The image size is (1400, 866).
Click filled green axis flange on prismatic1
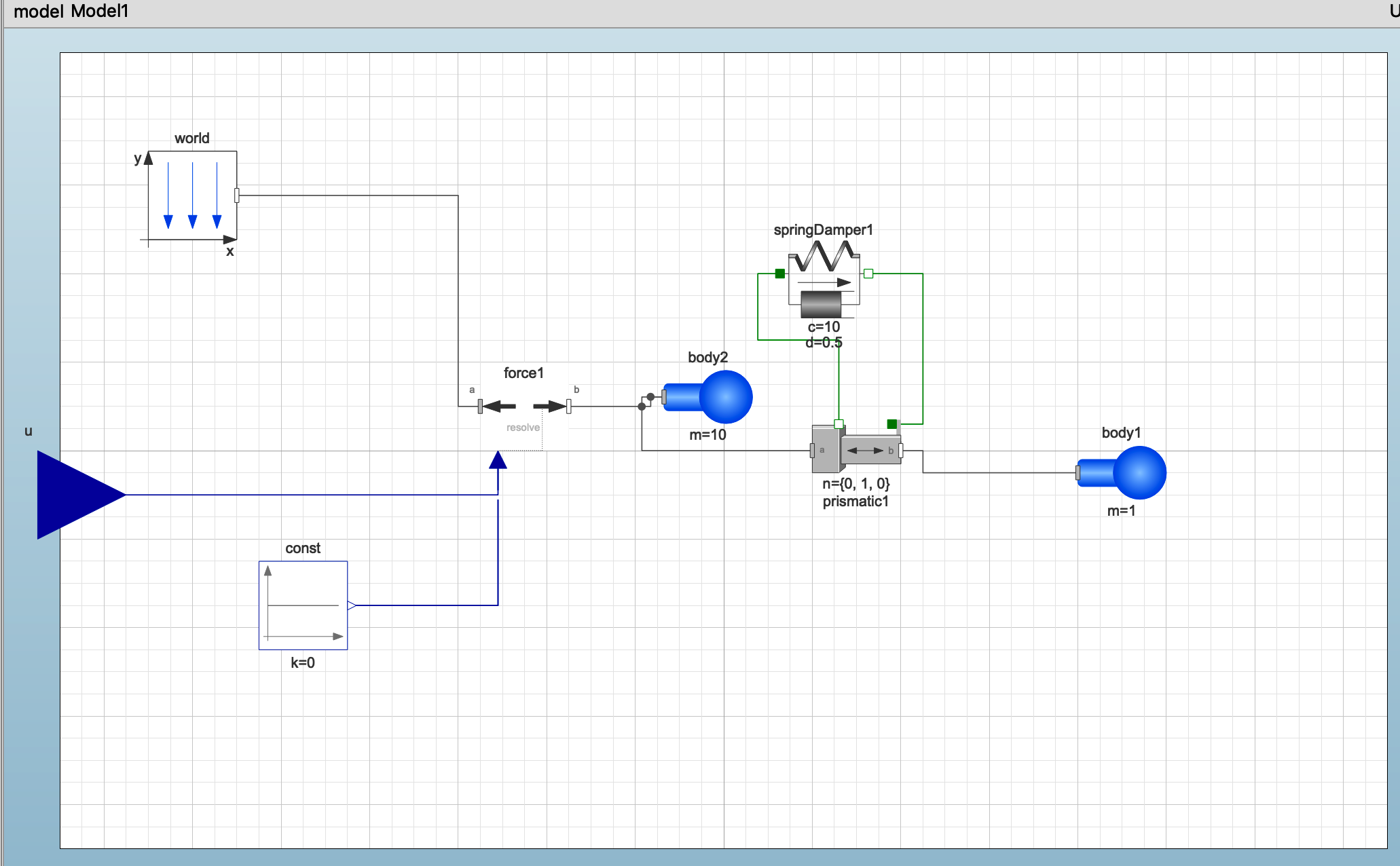tap(892, 424)
